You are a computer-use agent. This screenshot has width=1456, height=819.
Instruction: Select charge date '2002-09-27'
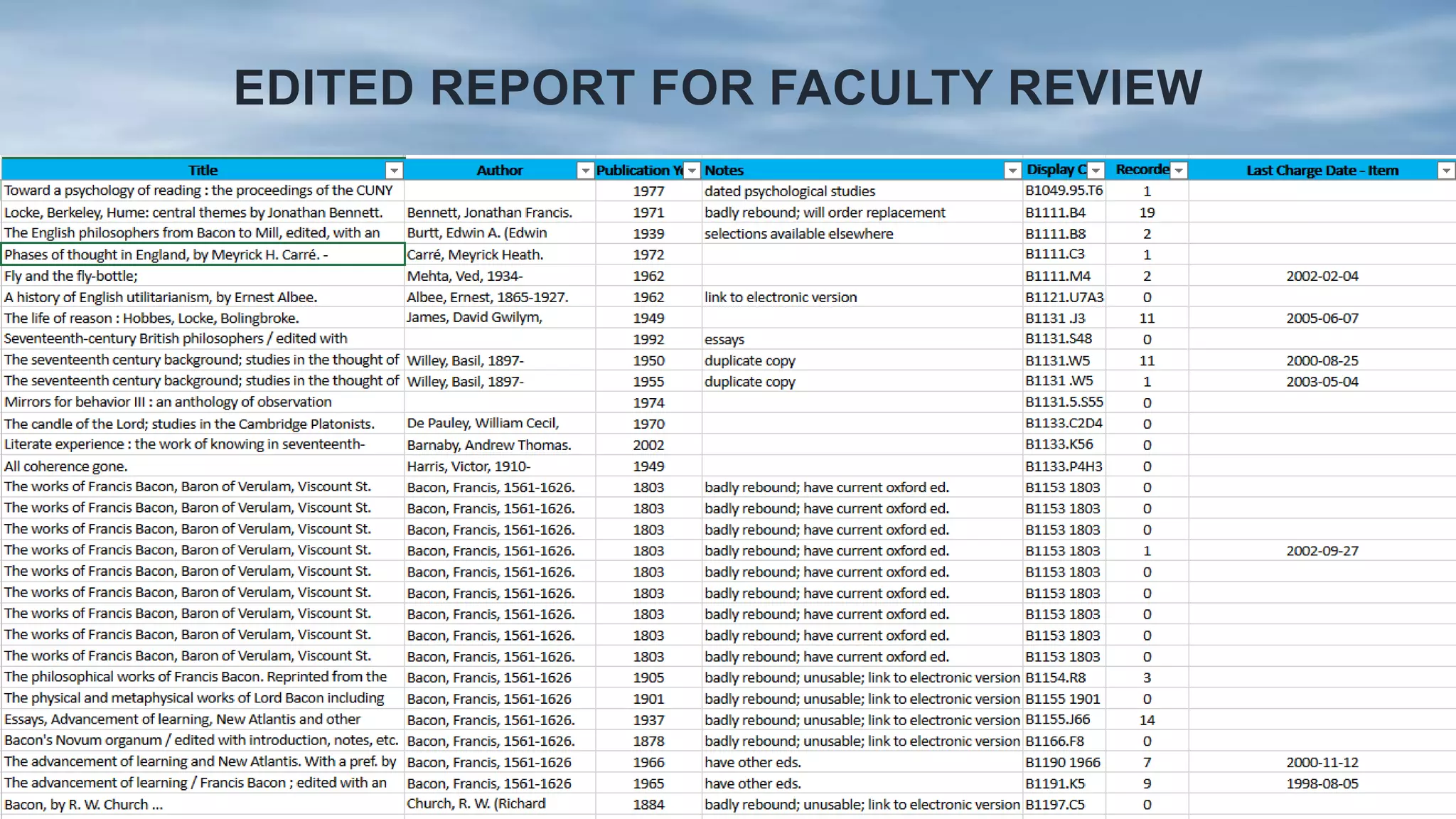coord(1322,550)
